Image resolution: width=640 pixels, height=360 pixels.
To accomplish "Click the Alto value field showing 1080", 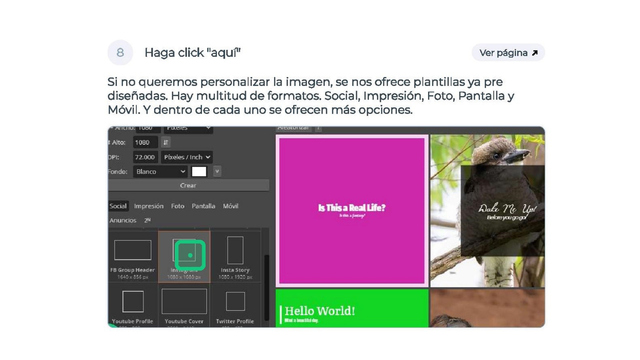I will pos(145,142).
